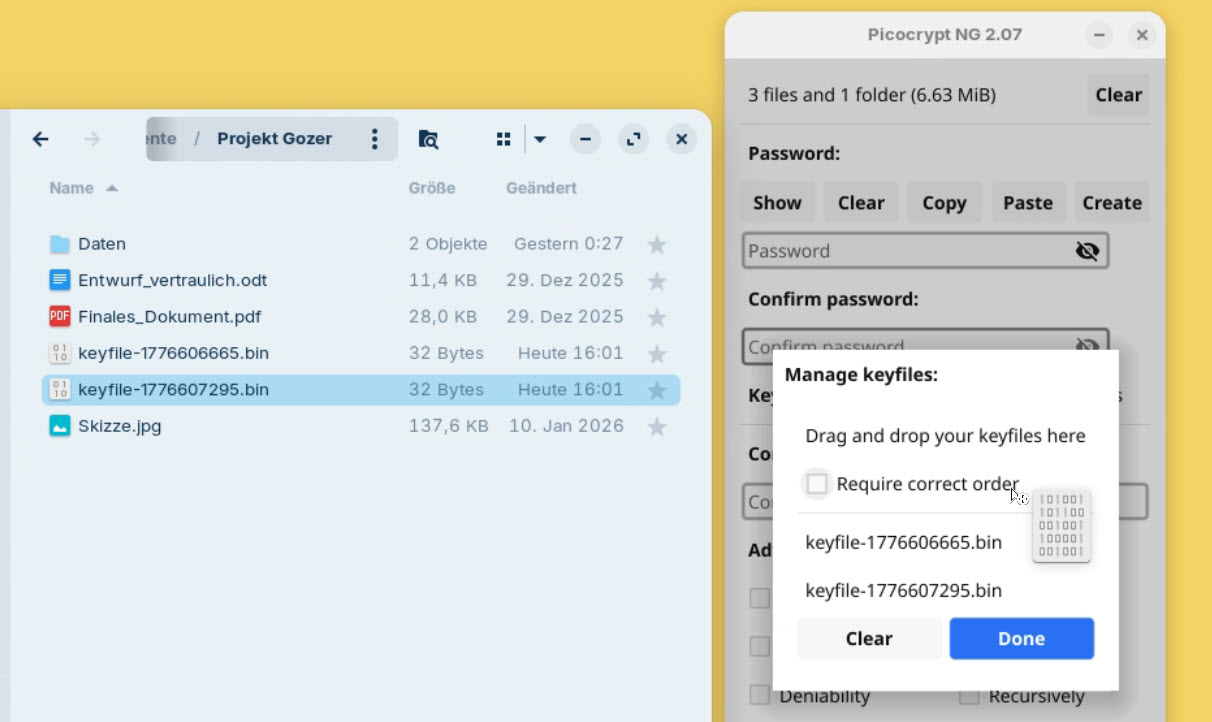Click the Create password button
1212x722 pixels.
pos(1111,203)
